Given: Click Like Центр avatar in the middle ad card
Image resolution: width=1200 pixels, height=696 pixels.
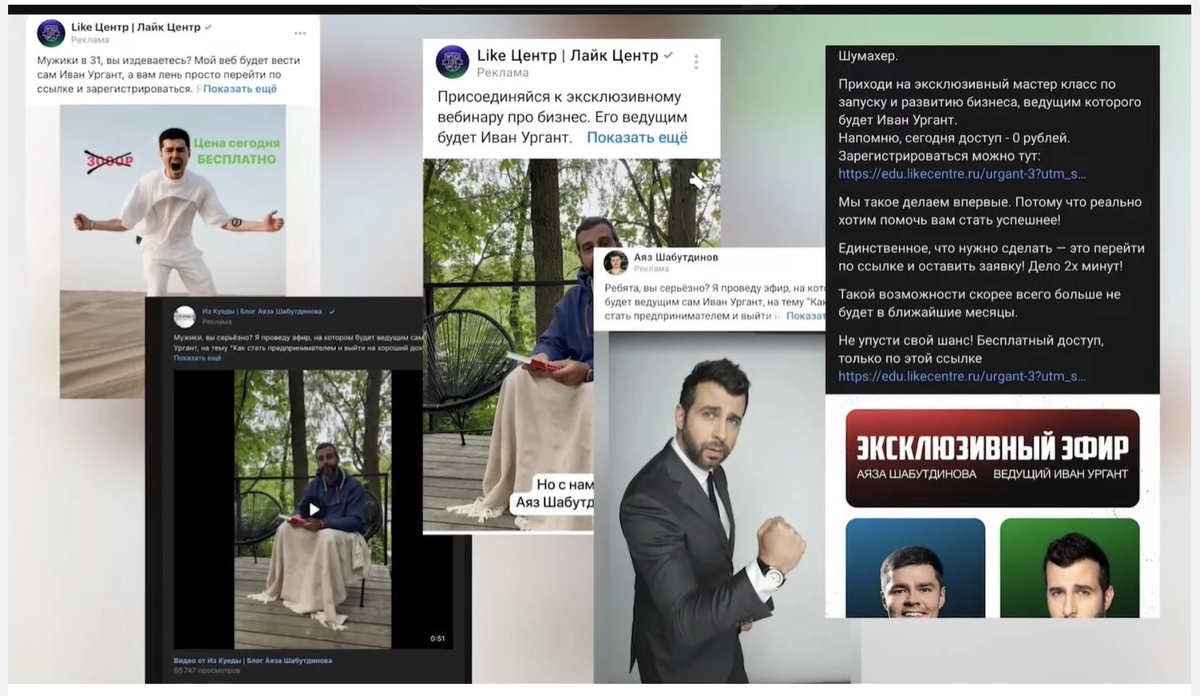Looking at the screenshot, I should pyautogui.click(x=452, y=62).
